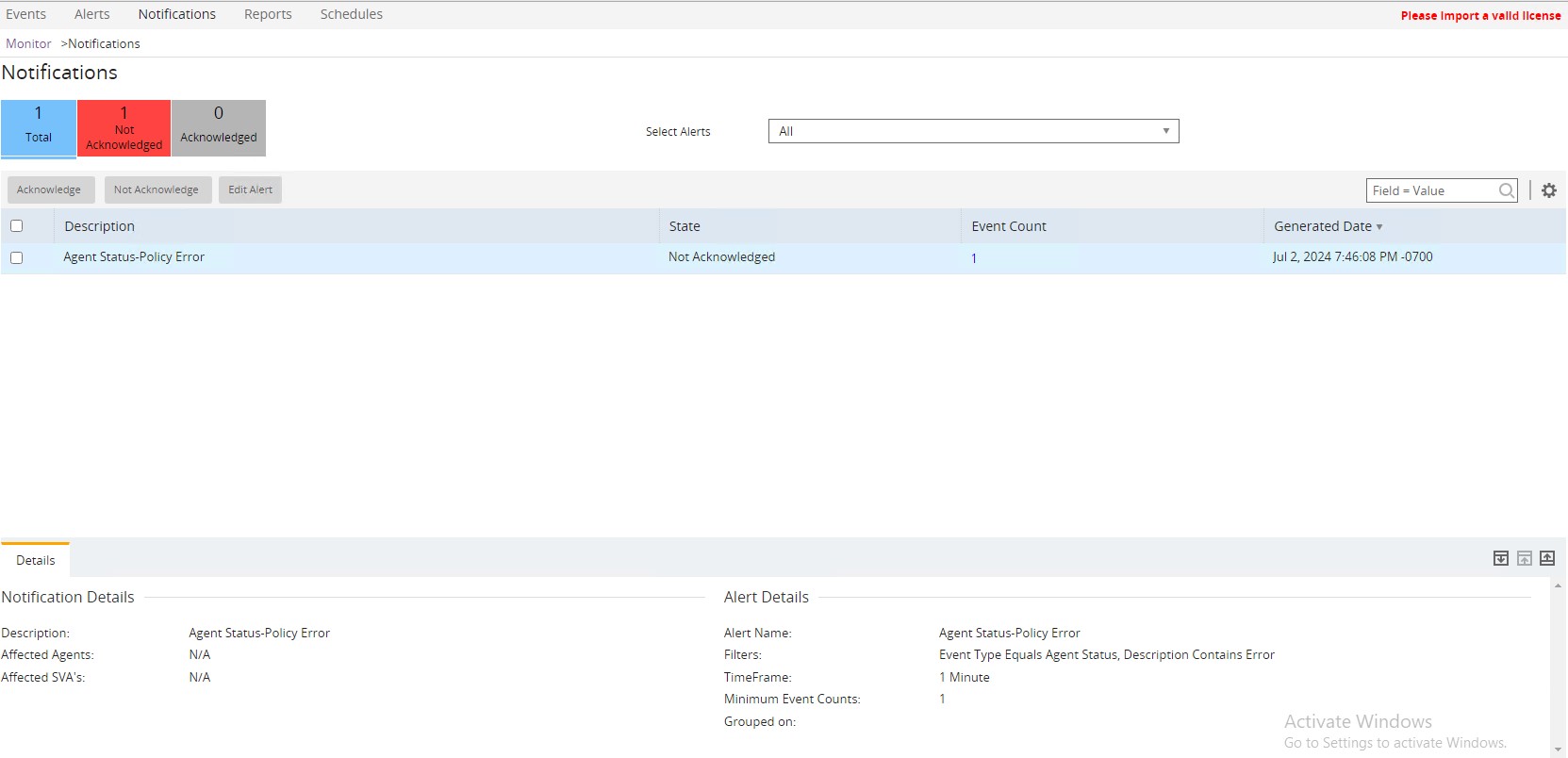The image size is (1568, 758).
Task: Tick the select-all checkbox in the table header
Action: click(x=17, y=226)
